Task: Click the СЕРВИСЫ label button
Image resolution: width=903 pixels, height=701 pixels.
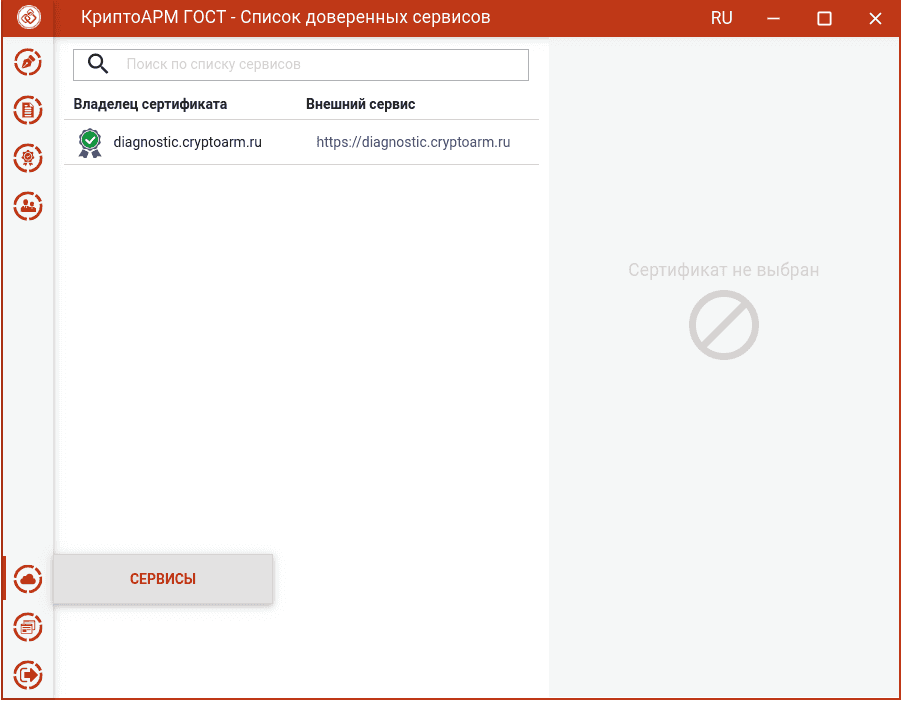Action: pyautogui.click(x=163, y=579)
